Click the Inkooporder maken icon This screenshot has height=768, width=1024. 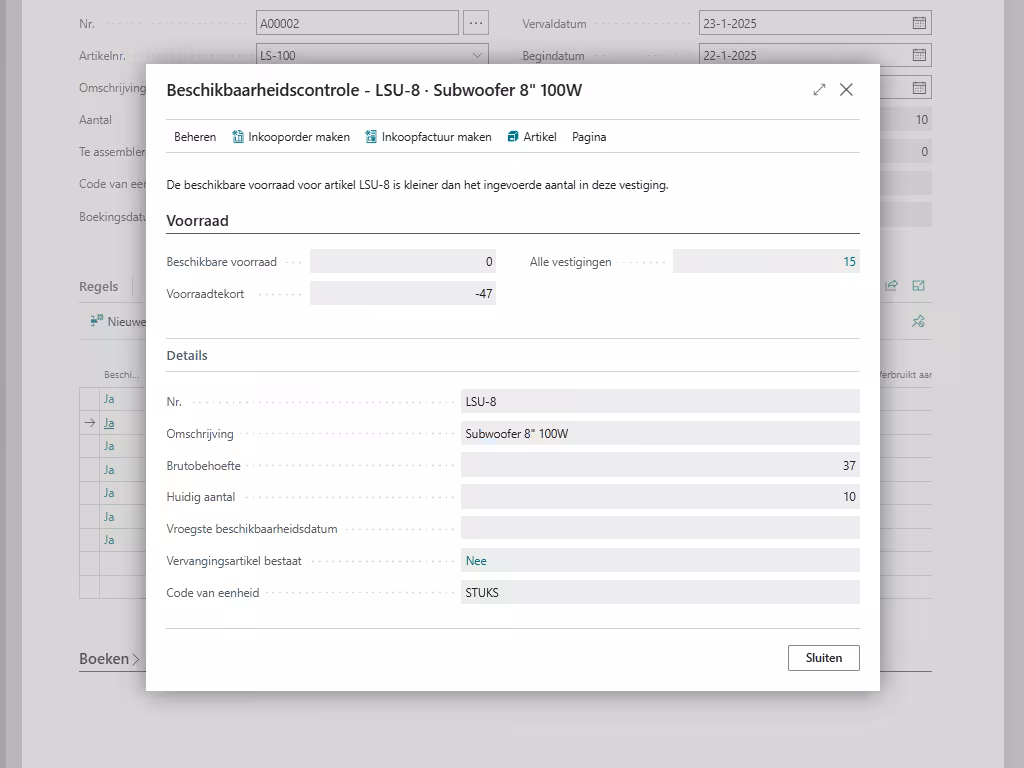click(x=238, y=137)
